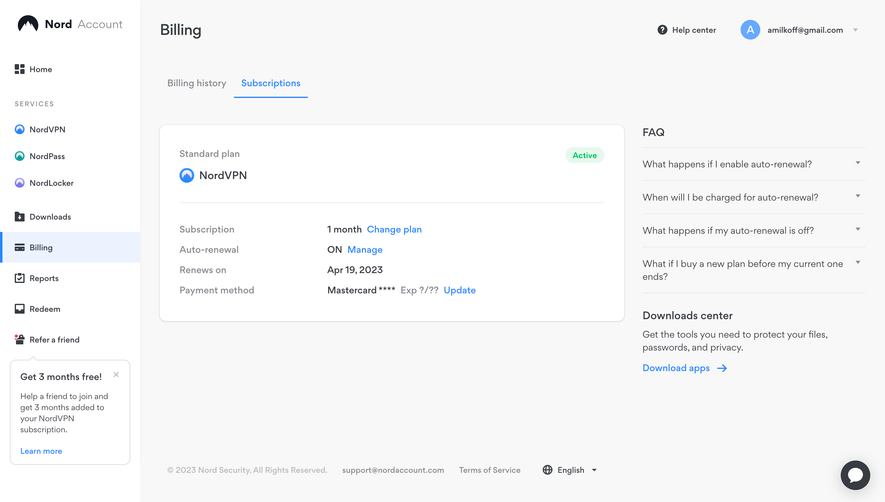Open the account email dropdown arrow
This screenshot has width=885, height=502.
[x=856, y=30]
